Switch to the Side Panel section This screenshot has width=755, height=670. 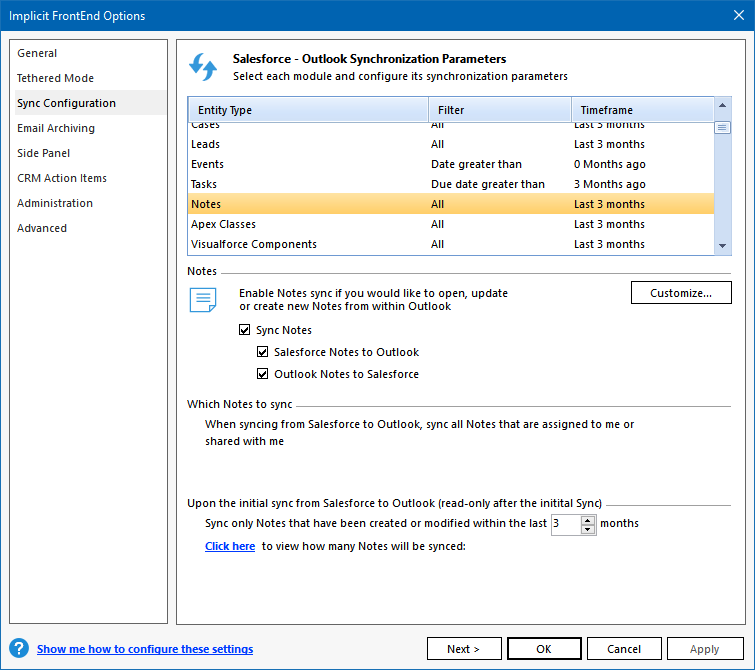44,153
